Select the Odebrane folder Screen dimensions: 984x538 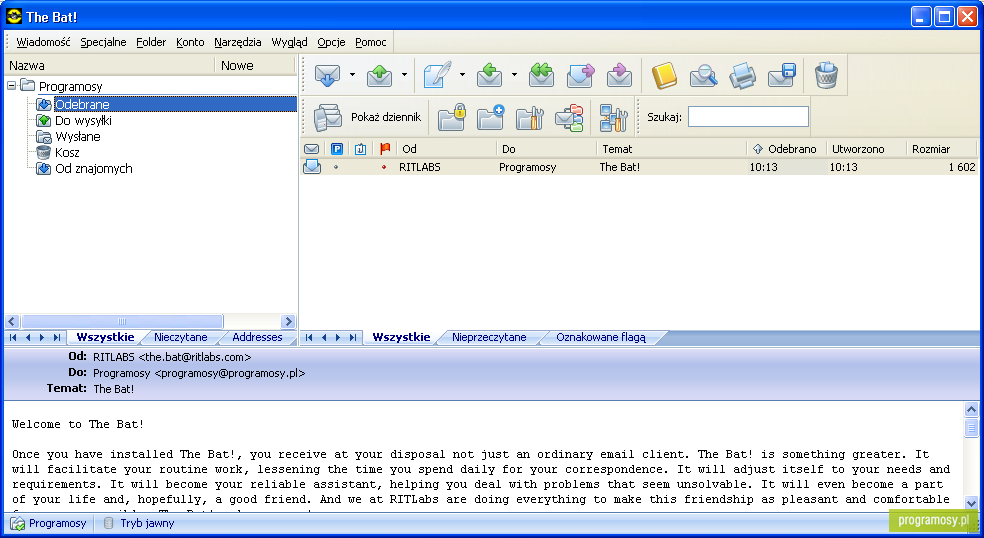coord(82,104)
